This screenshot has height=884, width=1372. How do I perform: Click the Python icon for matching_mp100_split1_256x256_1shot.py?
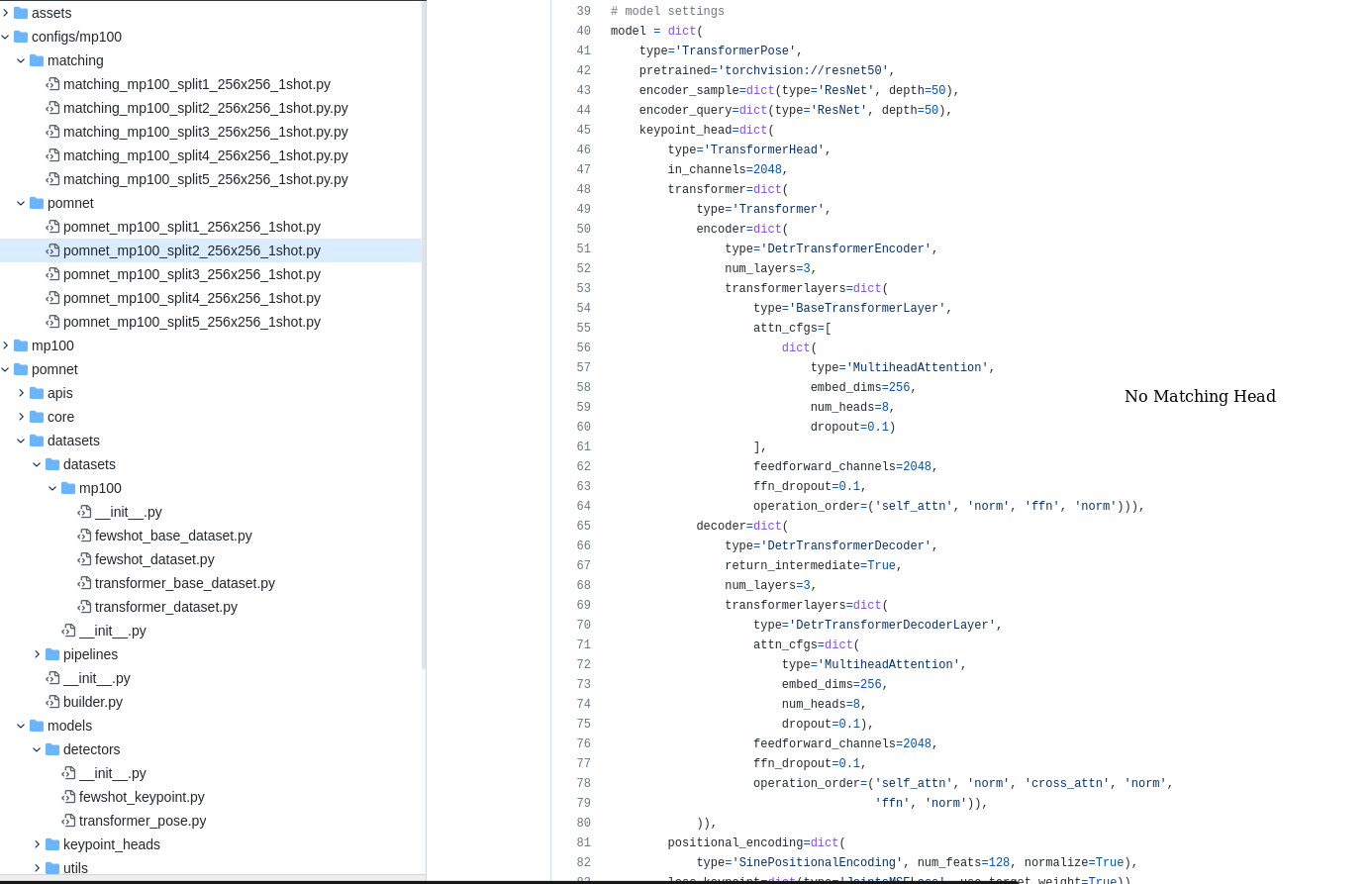click(51, 84)
